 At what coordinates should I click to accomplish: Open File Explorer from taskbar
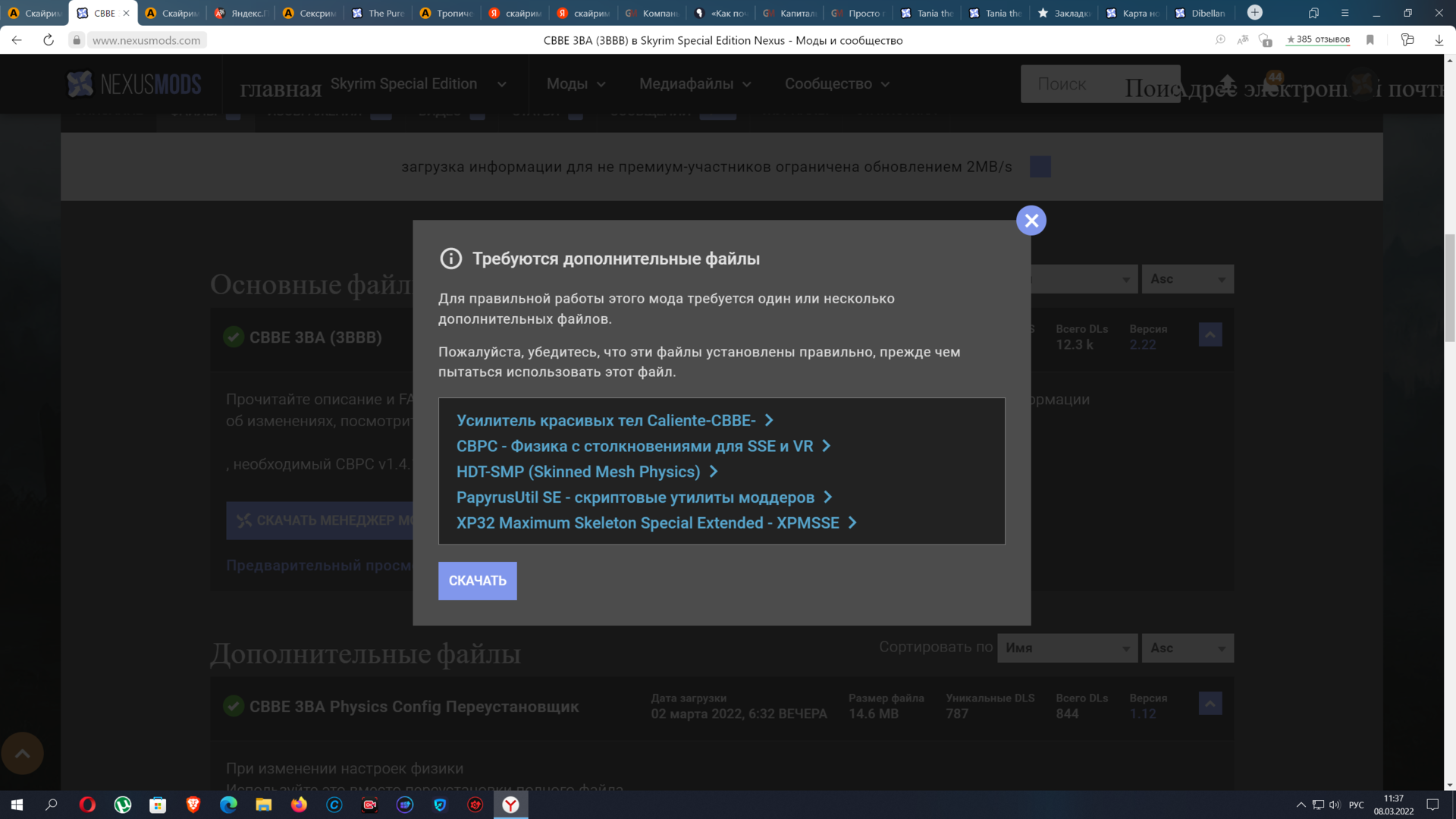263,805
